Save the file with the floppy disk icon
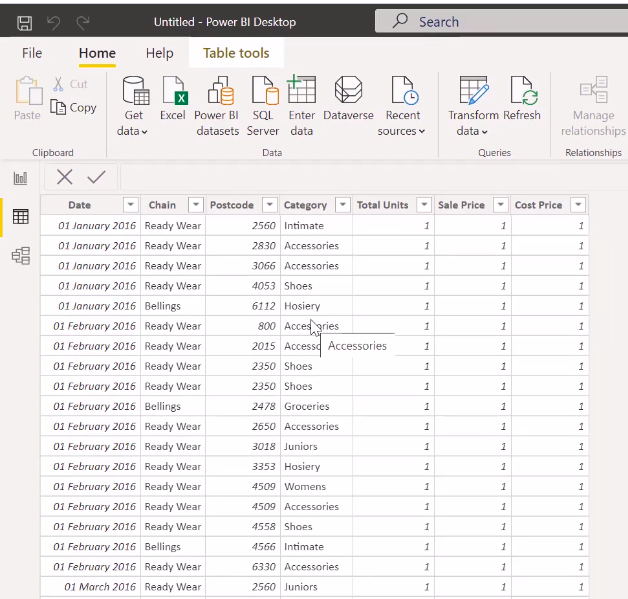This screenshot has width=628, height=599. [x=24, y=22]
